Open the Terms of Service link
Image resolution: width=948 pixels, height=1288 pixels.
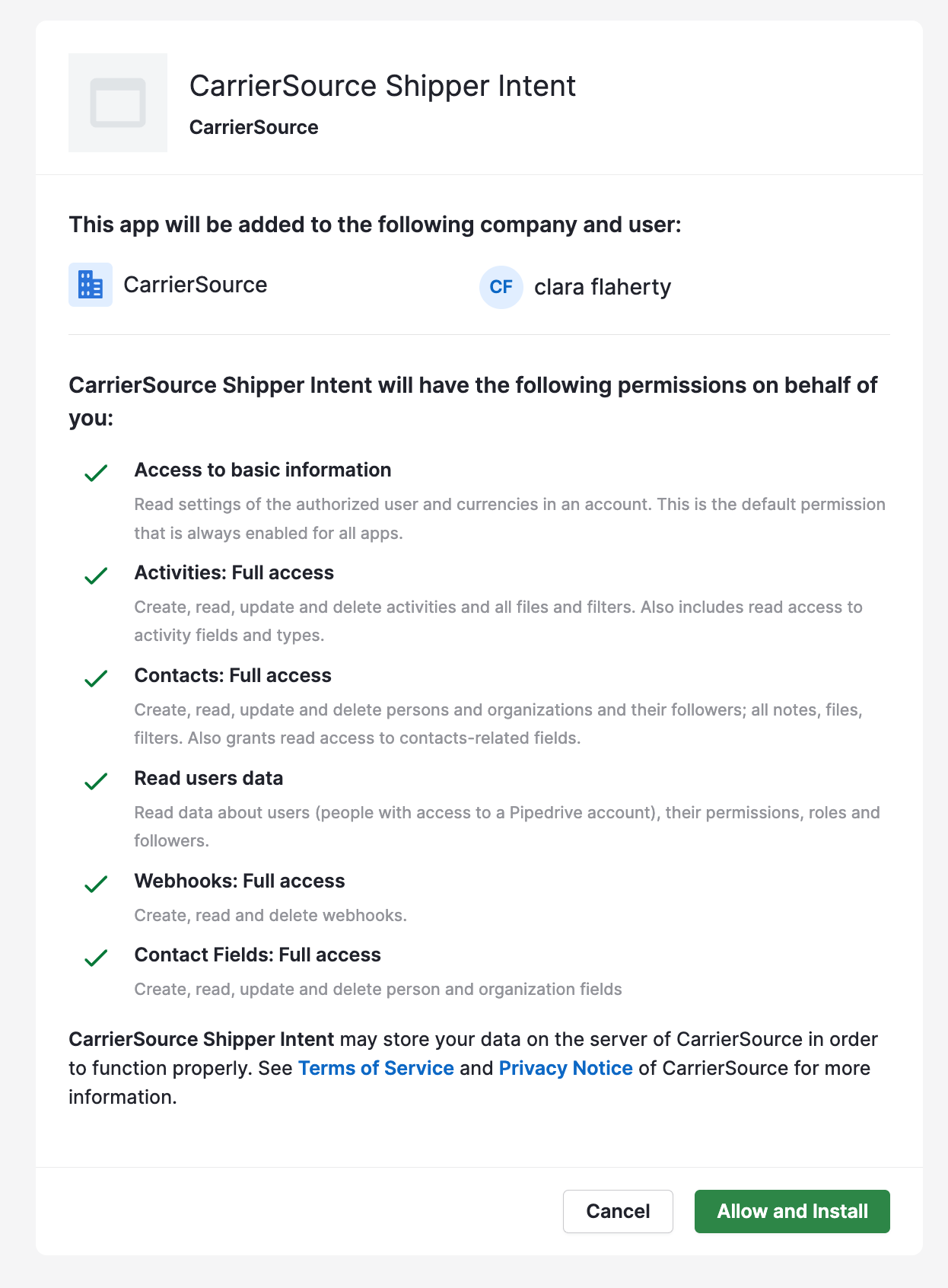376,1068
